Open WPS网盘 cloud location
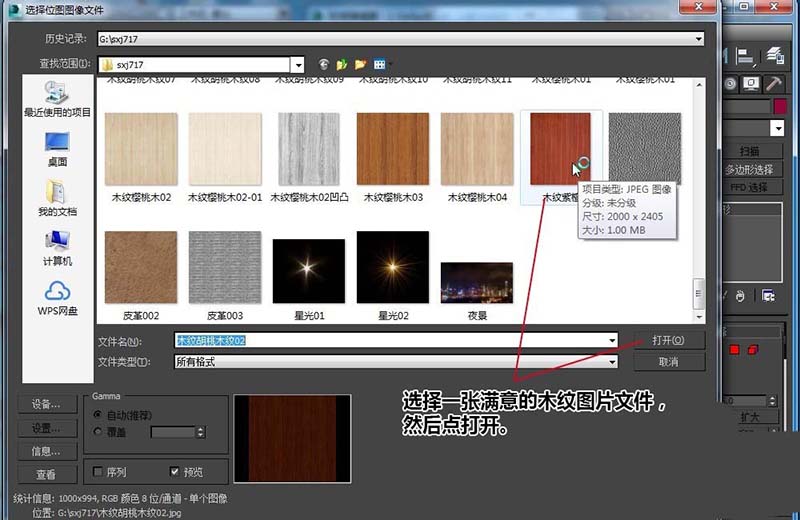 pos(57,298)
